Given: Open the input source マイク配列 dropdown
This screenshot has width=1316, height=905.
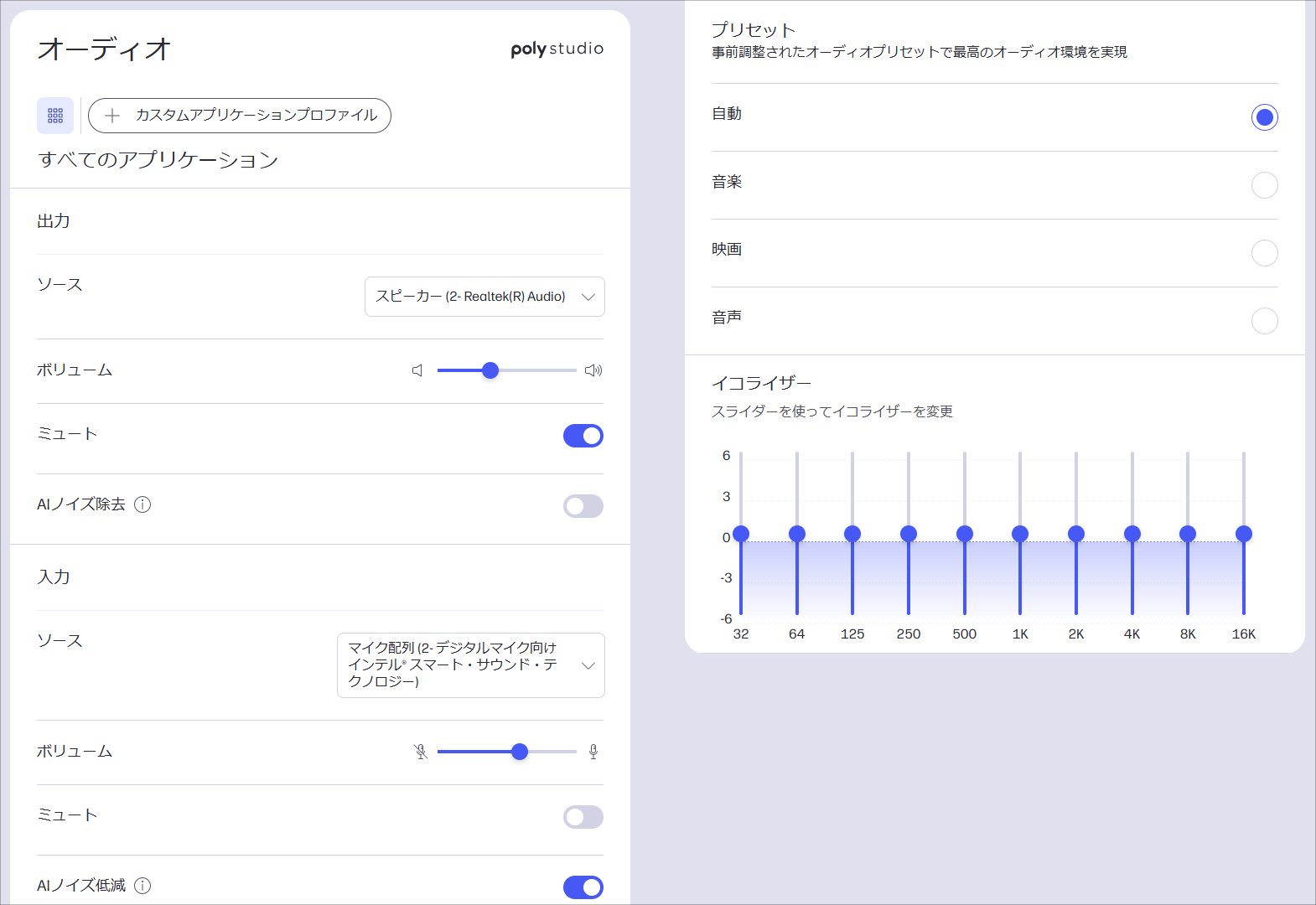Looking at the screenshot, I should pos(470,665).
